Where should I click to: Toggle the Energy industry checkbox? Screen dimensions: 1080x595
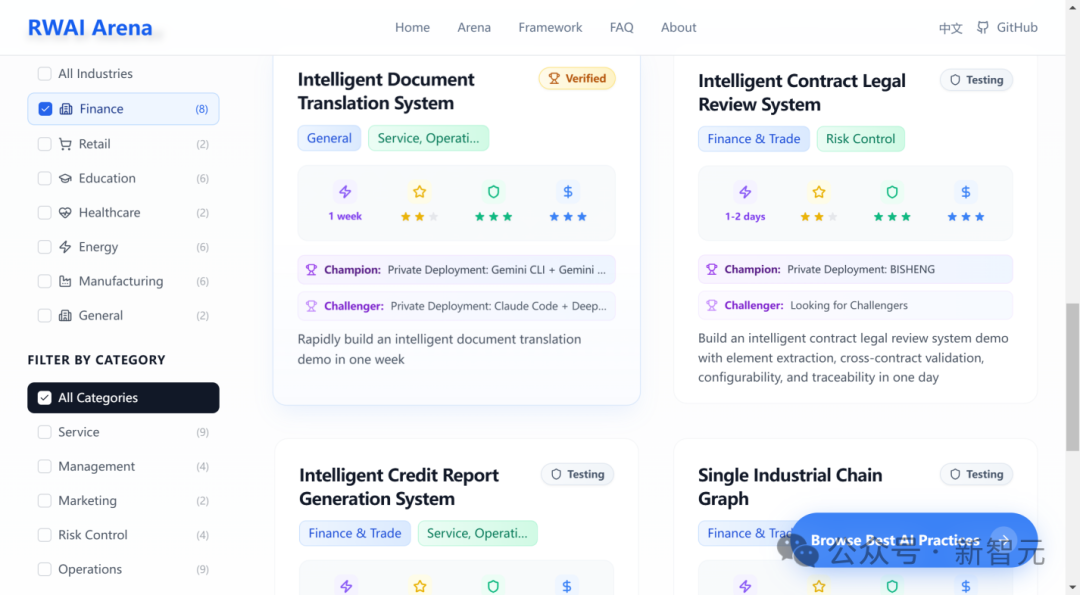[45, 247]
